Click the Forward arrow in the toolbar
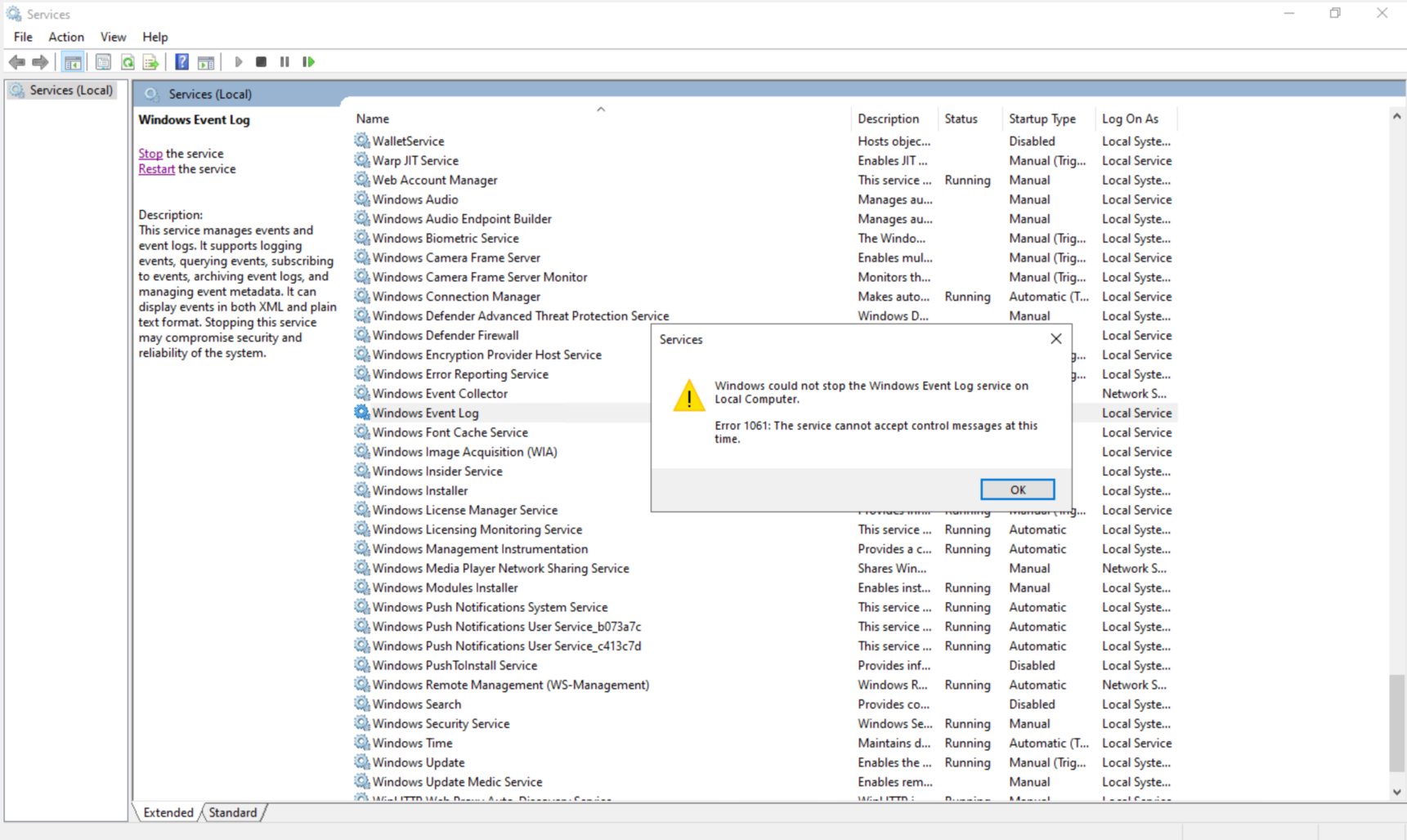The width and height of the screenshot is (1407, 840). coord(40,62)
